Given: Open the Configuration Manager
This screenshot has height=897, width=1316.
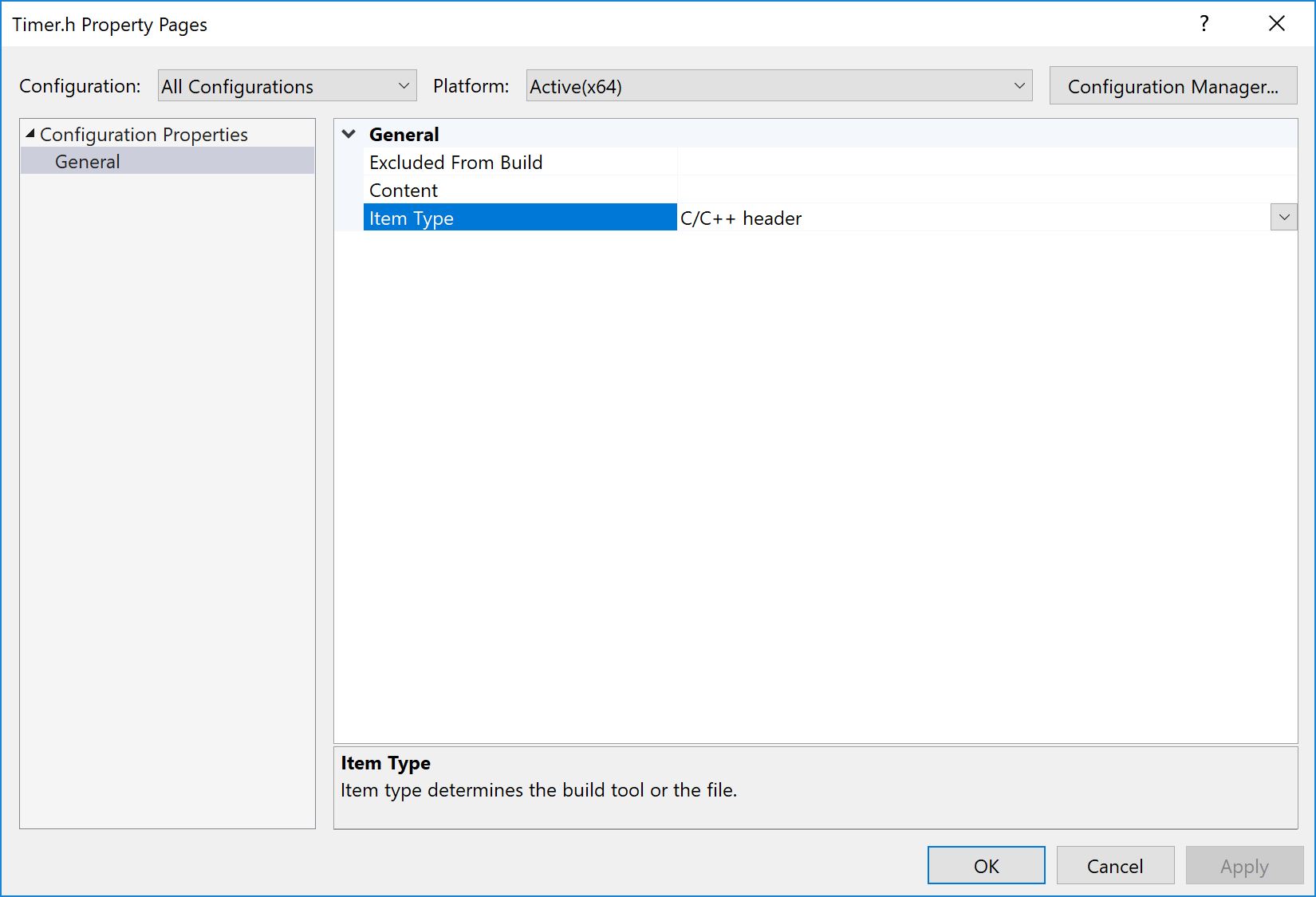Looking at the screenshot, I should coord(1172,85).
